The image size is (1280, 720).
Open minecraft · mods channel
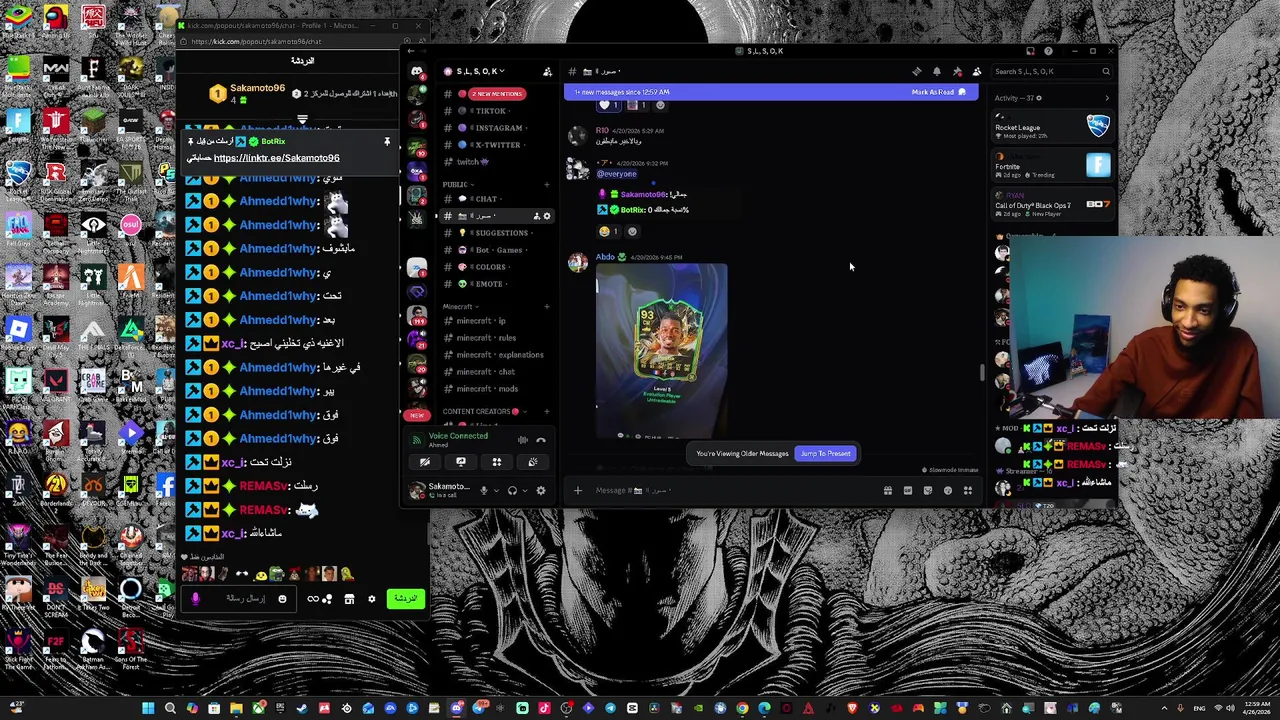[x=497, y=389]
